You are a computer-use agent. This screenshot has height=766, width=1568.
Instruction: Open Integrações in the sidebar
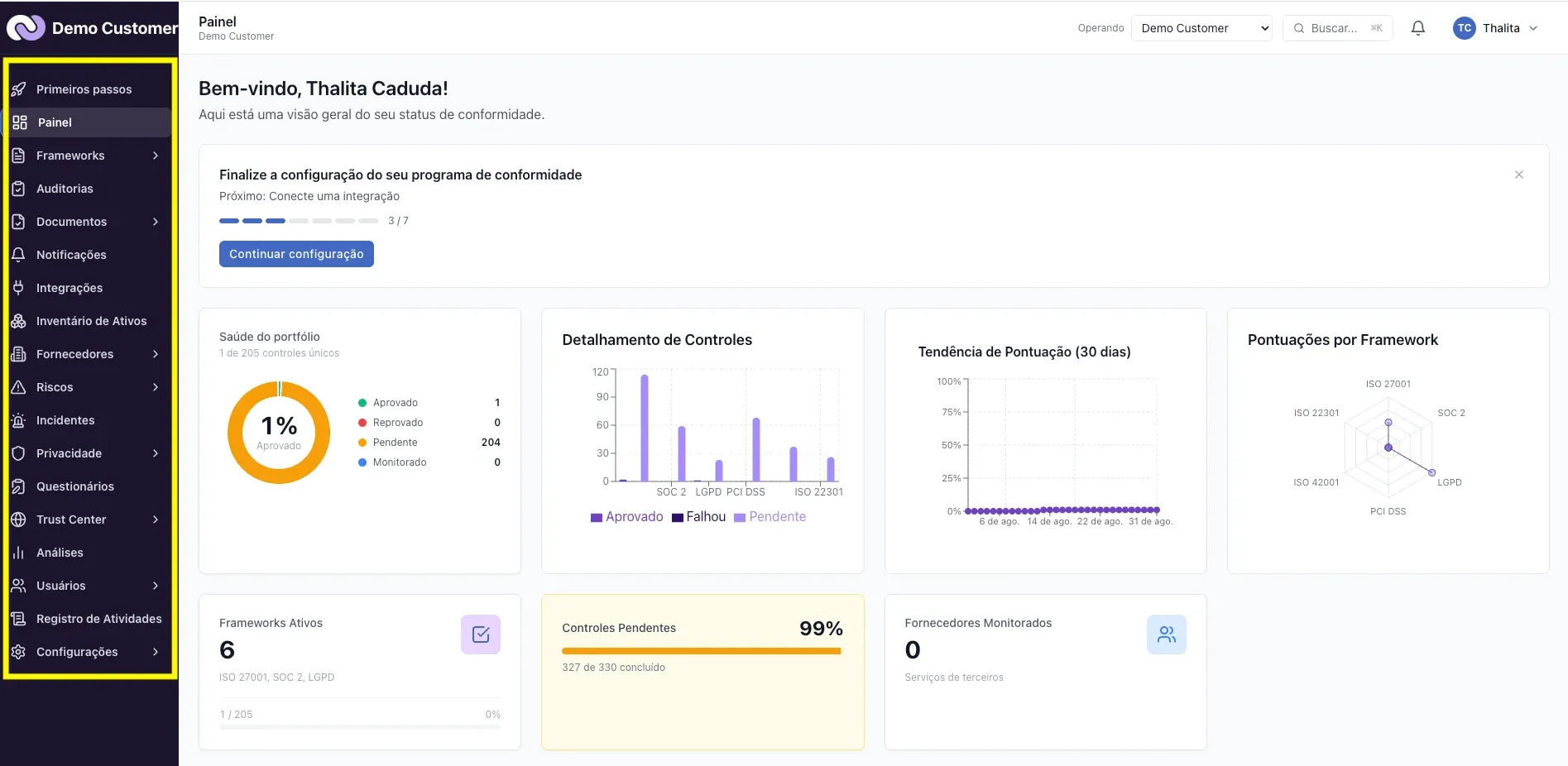[89, 288]
